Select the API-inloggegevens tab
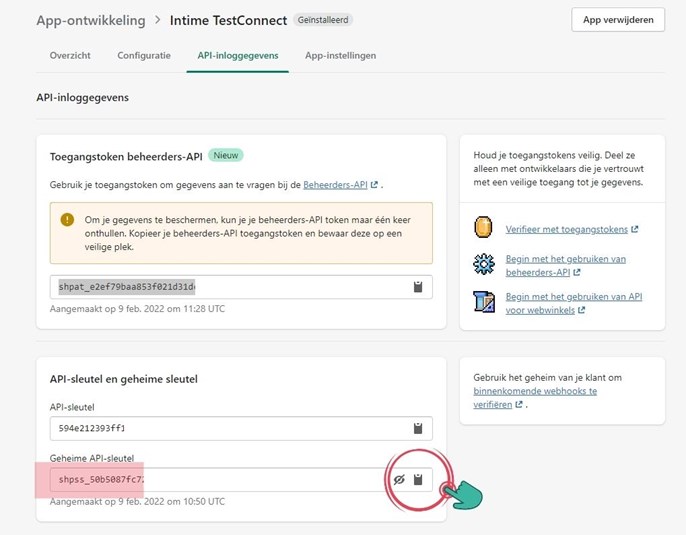Viewport: 686px width, 535px height. pyautogui.click(x=237, y=56)
